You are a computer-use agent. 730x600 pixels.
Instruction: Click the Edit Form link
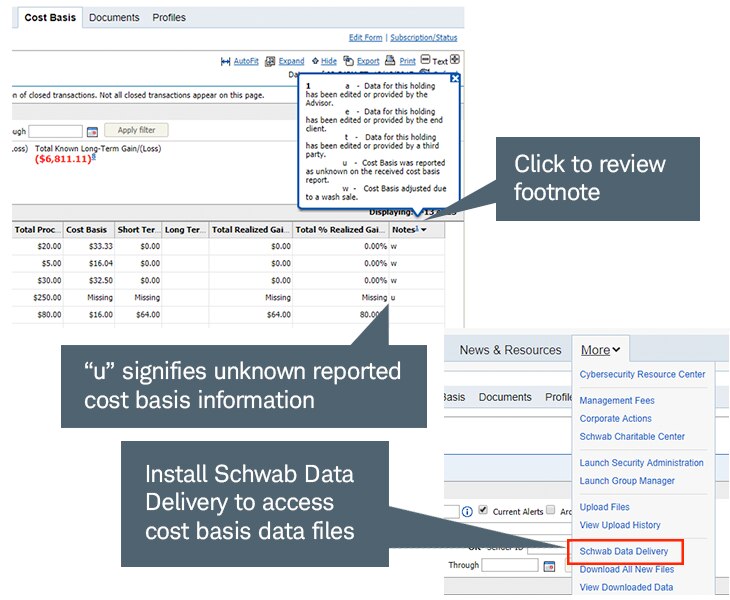365,38
